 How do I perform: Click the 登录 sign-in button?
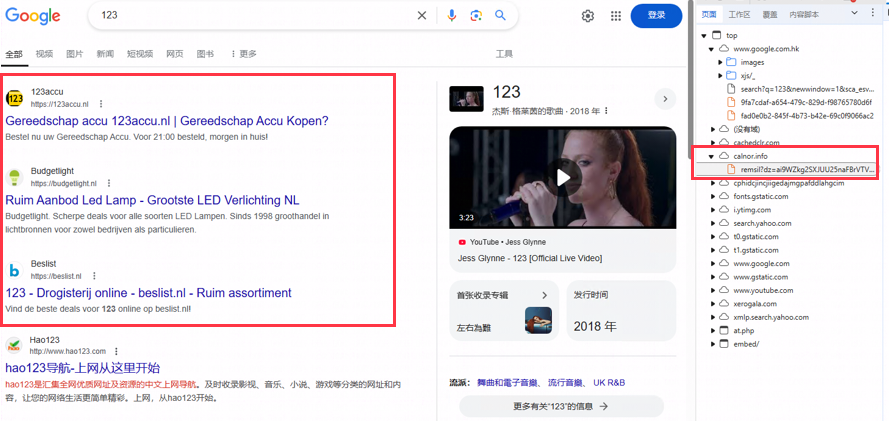pyautogui.click(x=657, y=16)
